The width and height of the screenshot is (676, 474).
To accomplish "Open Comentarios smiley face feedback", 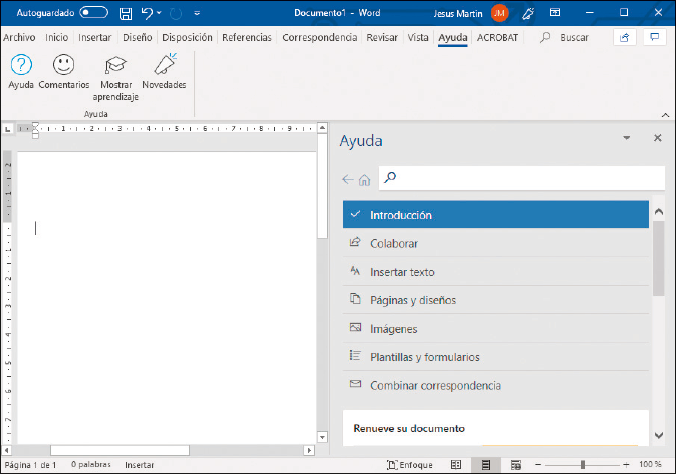I will (x=64, y=66).
